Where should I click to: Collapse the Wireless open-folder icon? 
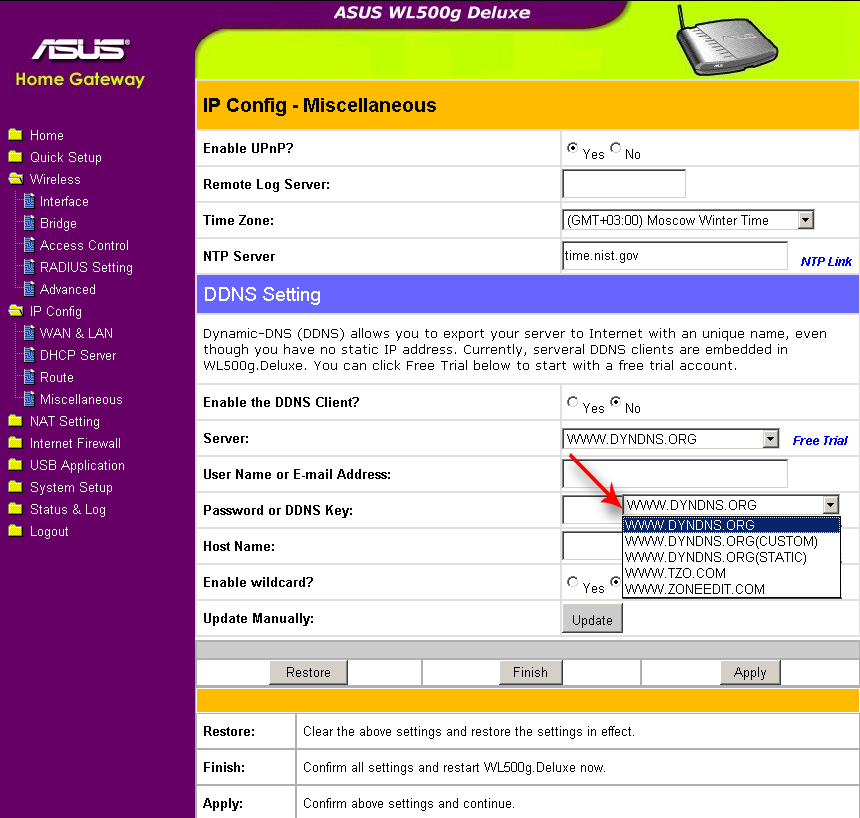[x=16, y=179]
